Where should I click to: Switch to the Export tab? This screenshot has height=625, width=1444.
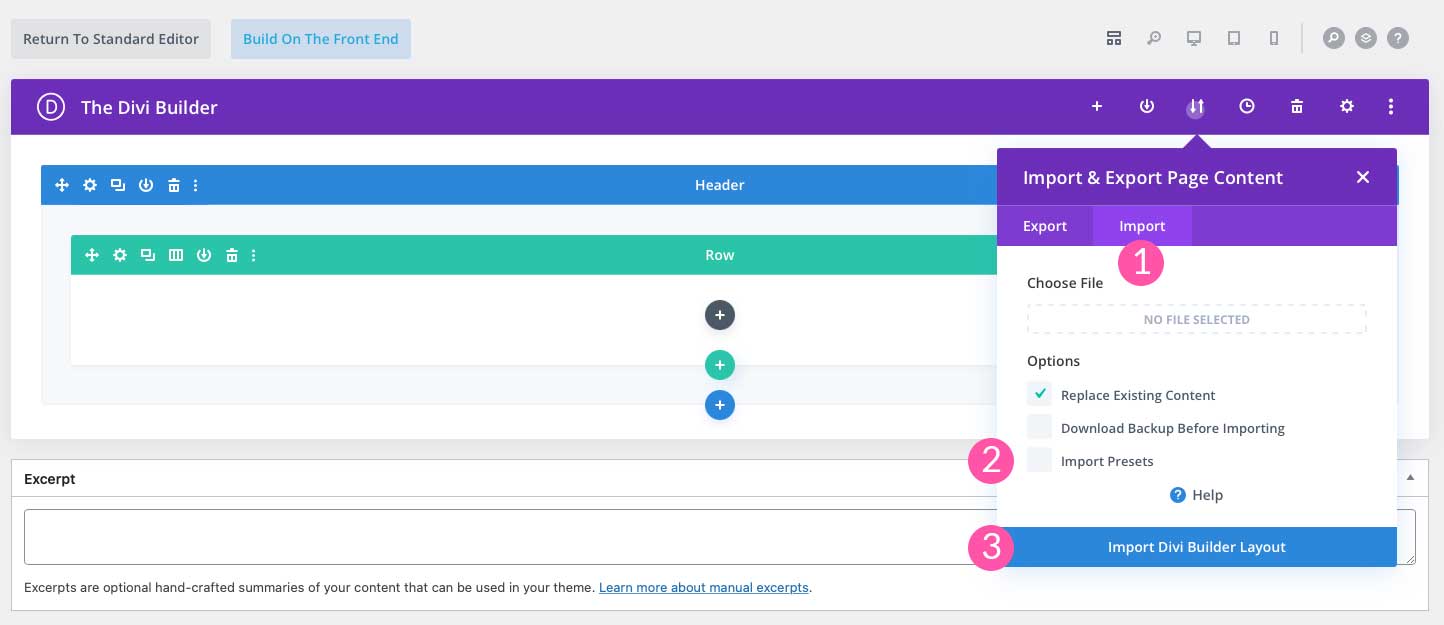(1044, 225)
